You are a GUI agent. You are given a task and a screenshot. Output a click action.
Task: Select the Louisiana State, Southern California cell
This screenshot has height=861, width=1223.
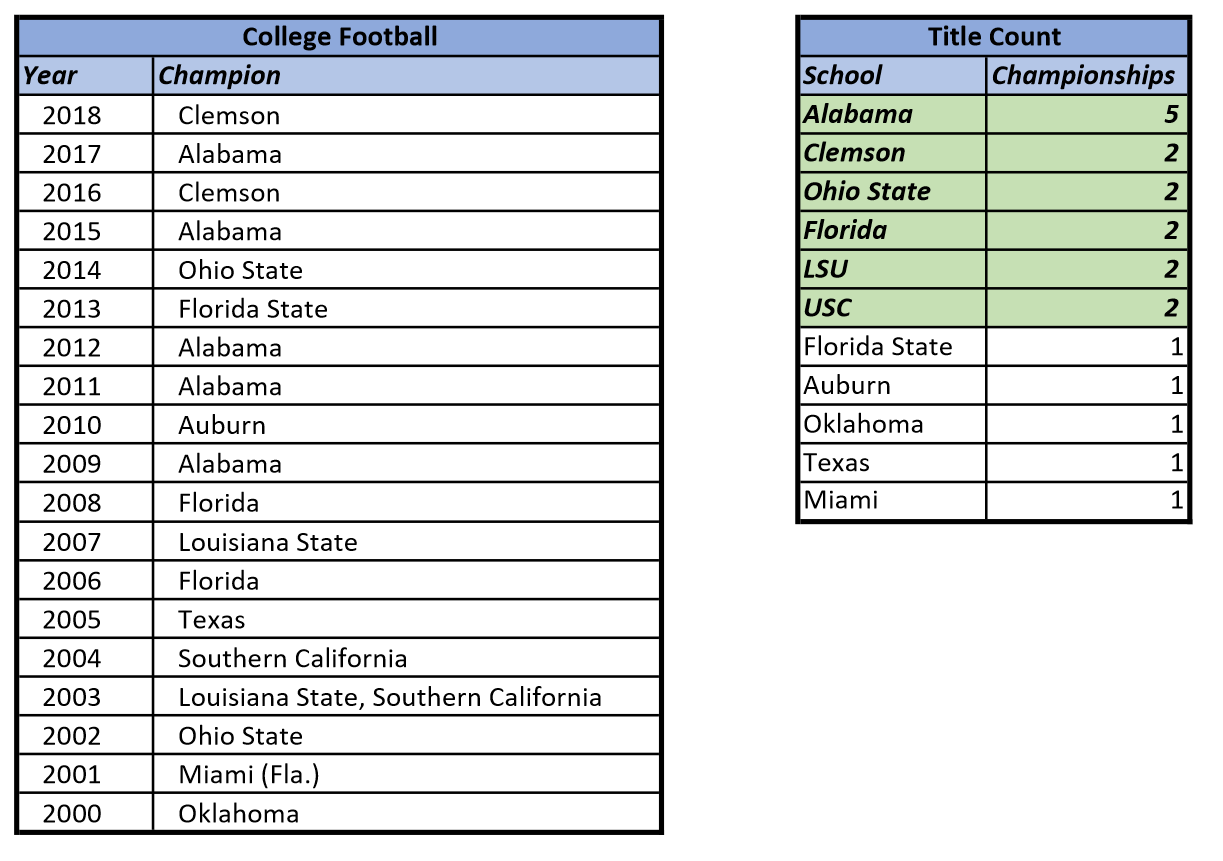[390, 697]
